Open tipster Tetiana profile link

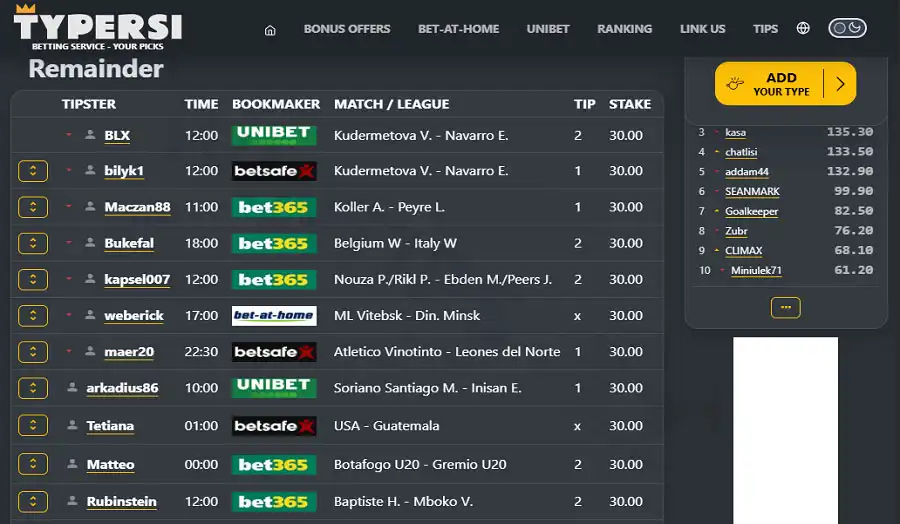[110, 426]
